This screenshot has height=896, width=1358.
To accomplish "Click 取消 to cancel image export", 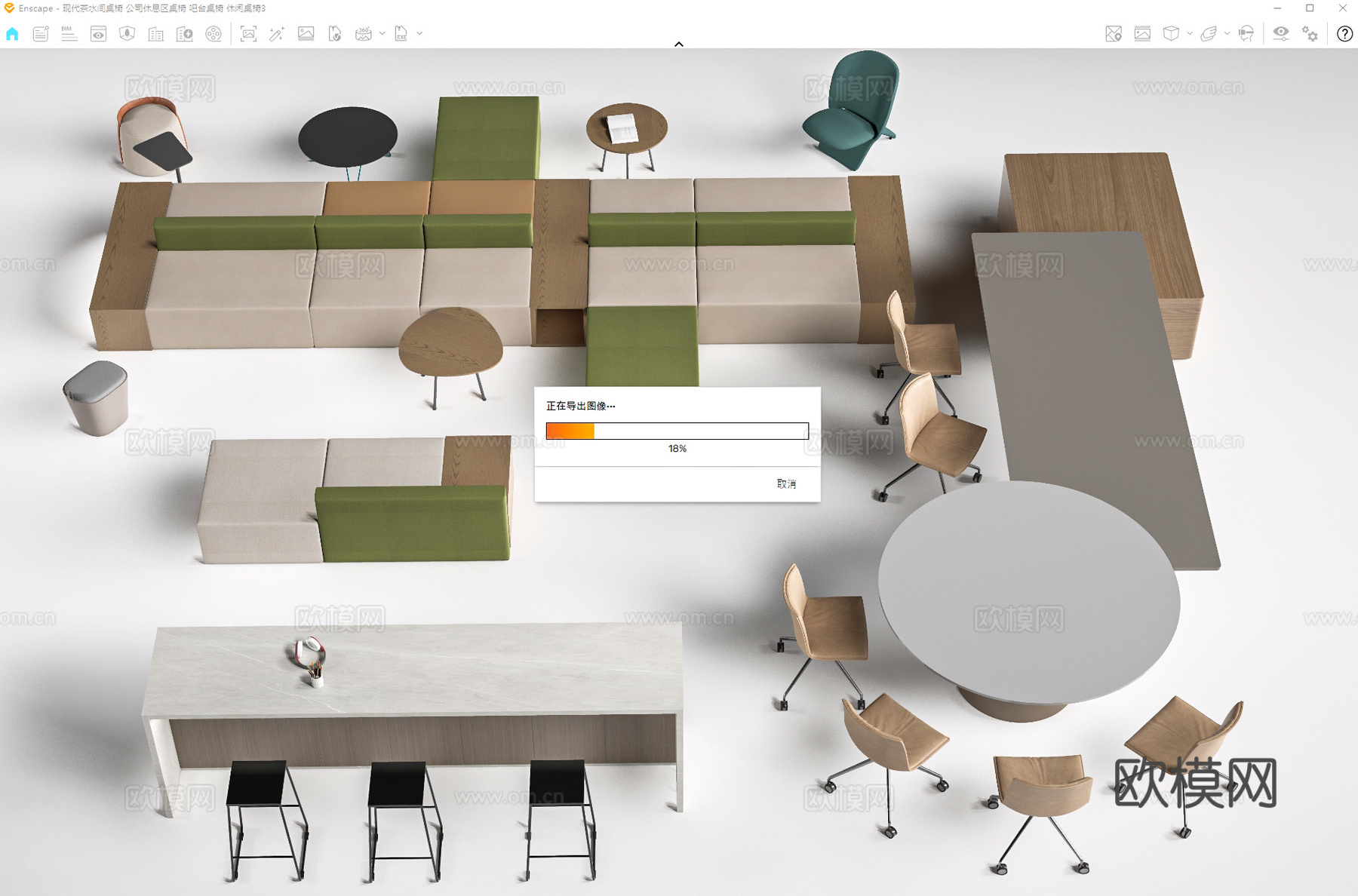I will pos(787,484).
